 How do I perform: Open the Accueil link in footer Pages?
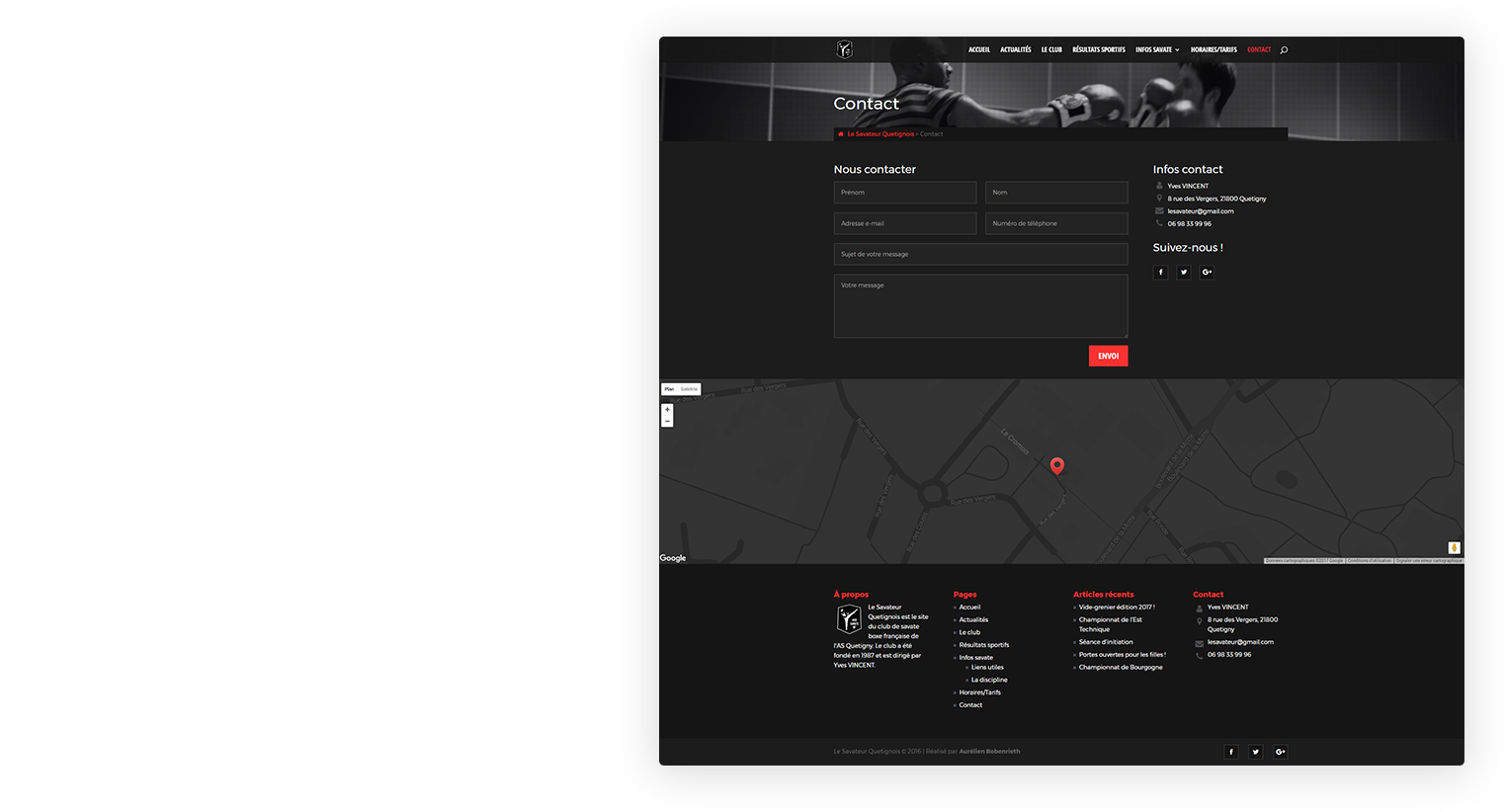click(x=969, y=608)
